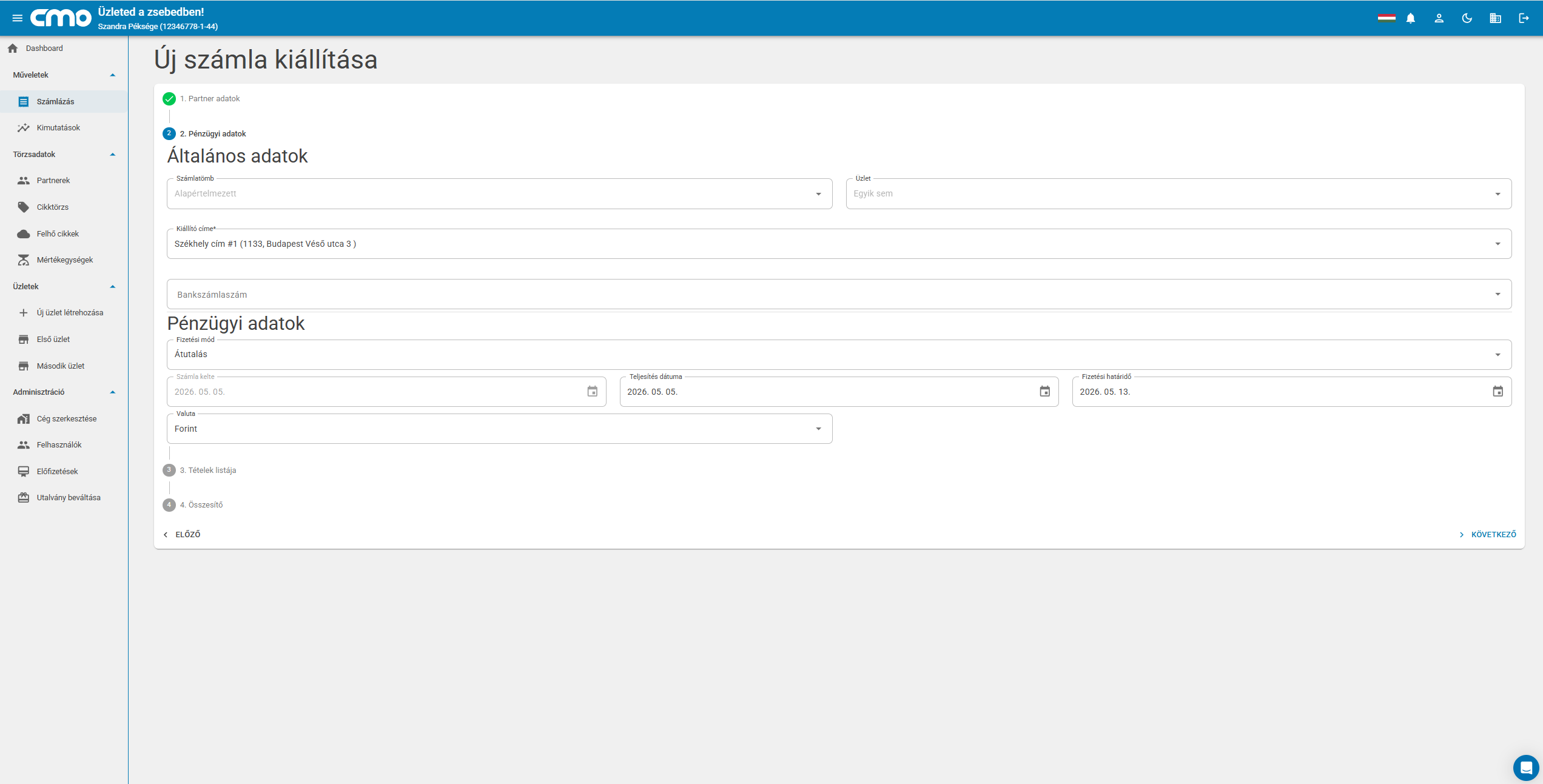Open user profile icon

(1439, 18)
